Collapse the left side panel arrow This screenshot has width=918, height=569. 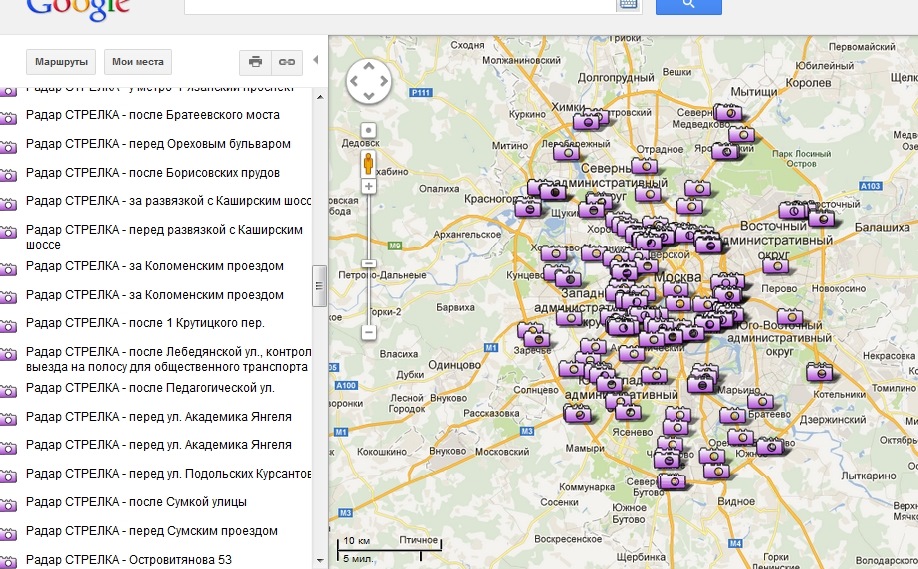(x=316, y=60)
